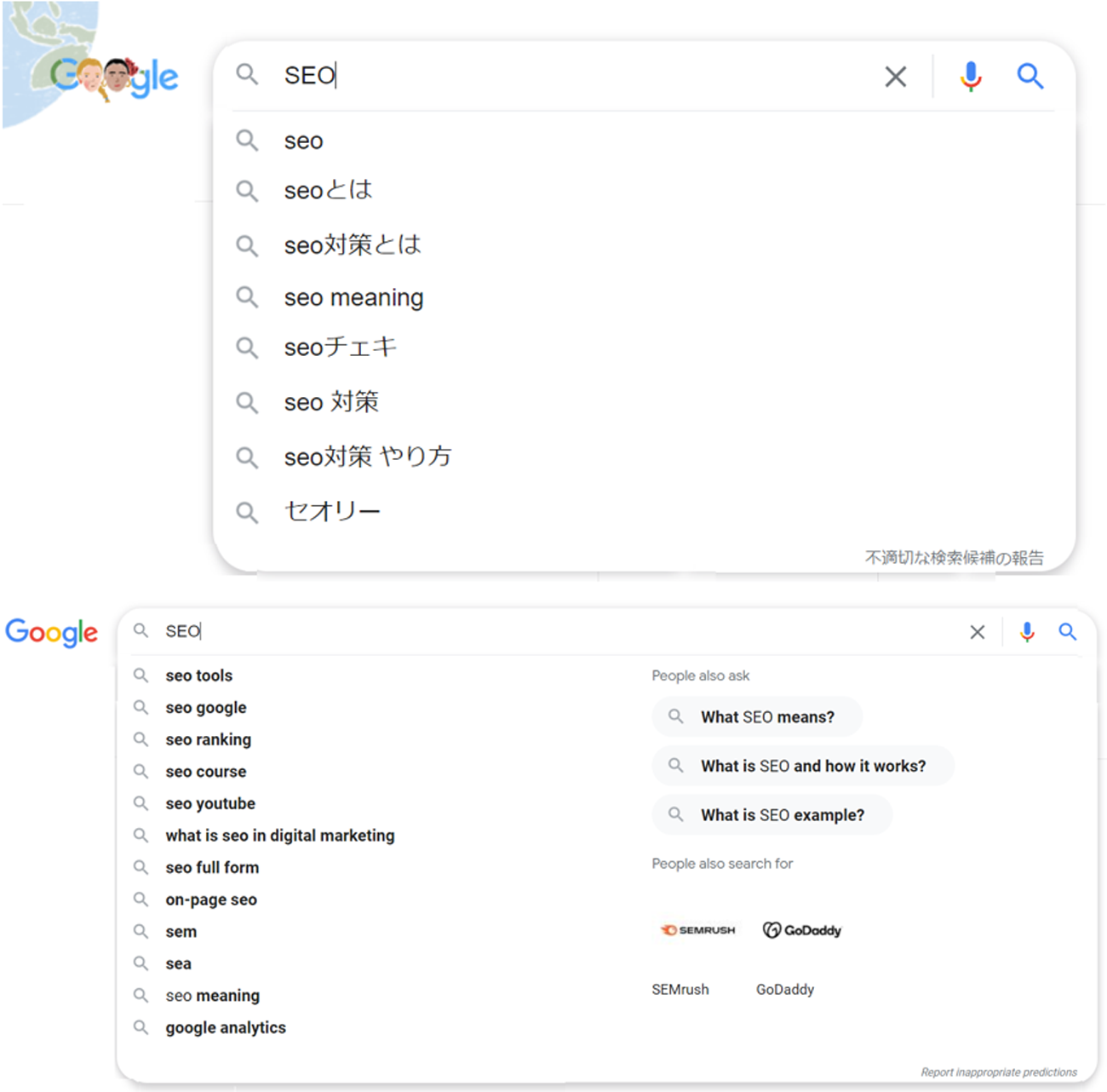Select the 'what is seo in digital marketing' suggestion
The height and width of the screenshot is (1092, 1107).
(x=280, y=836)
